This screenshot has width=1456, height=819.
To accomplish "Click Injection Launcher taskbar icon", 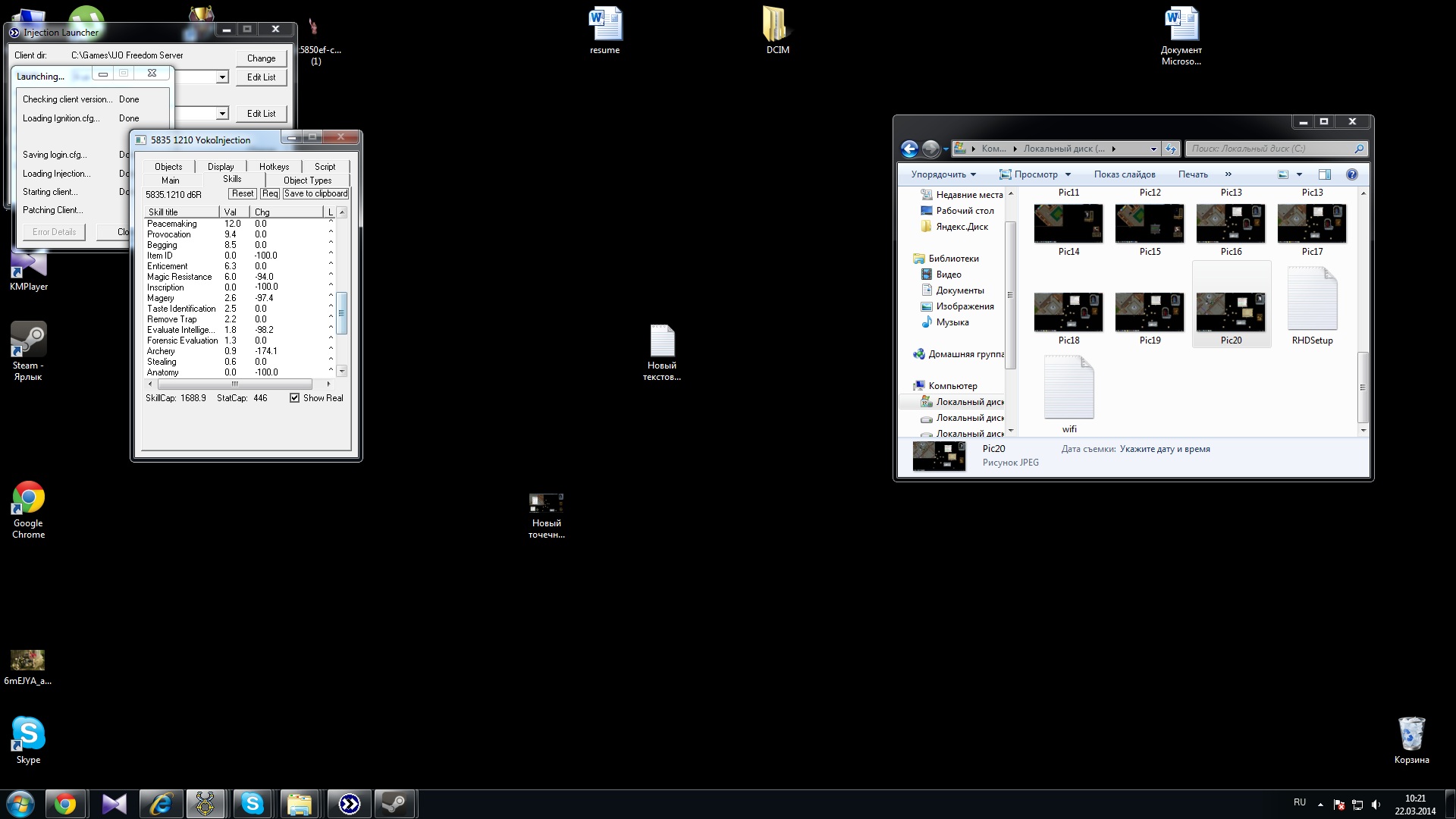I will [x=349, y=804].
